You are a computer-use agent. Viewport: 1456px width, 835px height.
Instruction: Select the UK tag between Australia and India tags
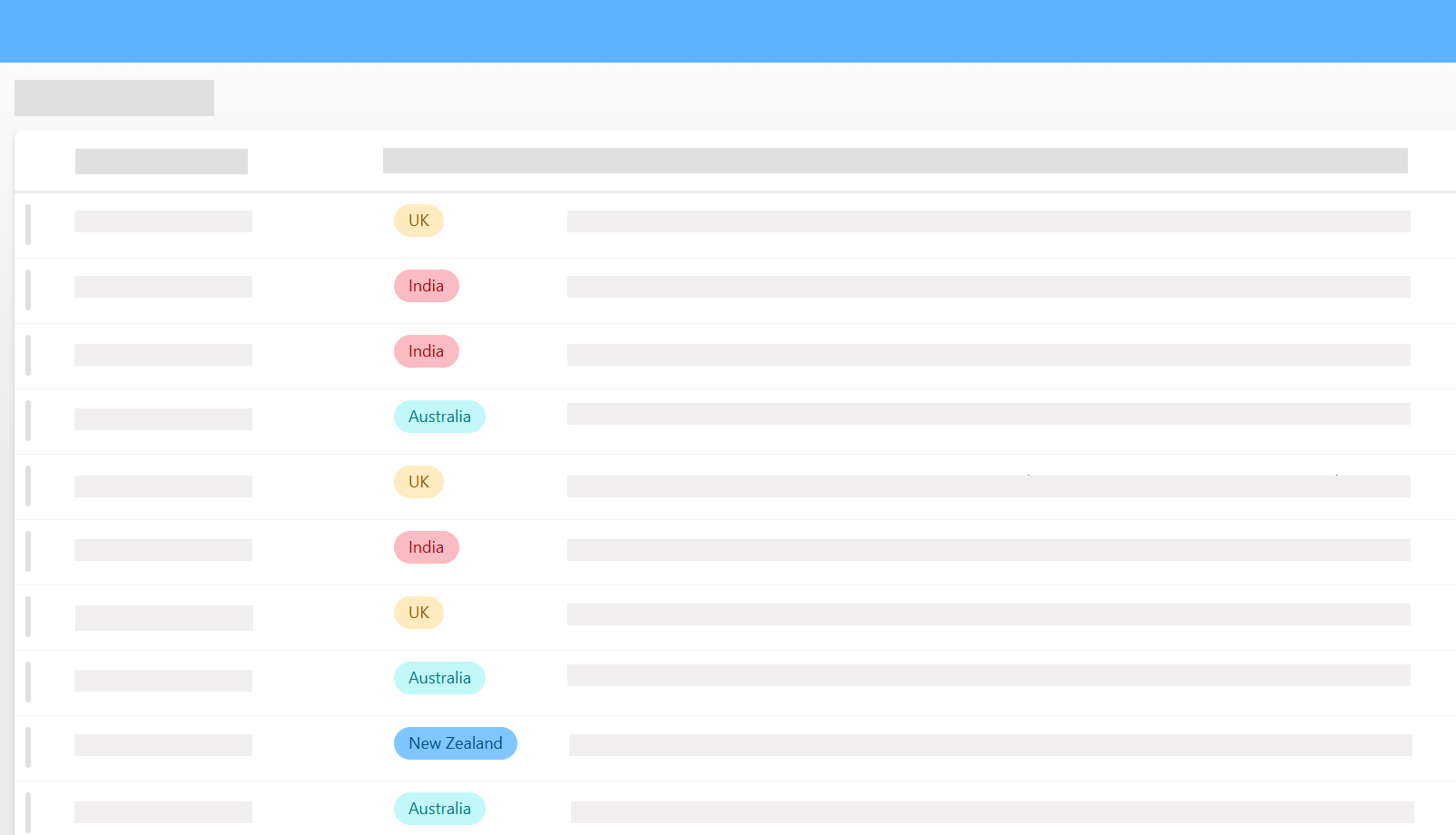tap(418, 482)
